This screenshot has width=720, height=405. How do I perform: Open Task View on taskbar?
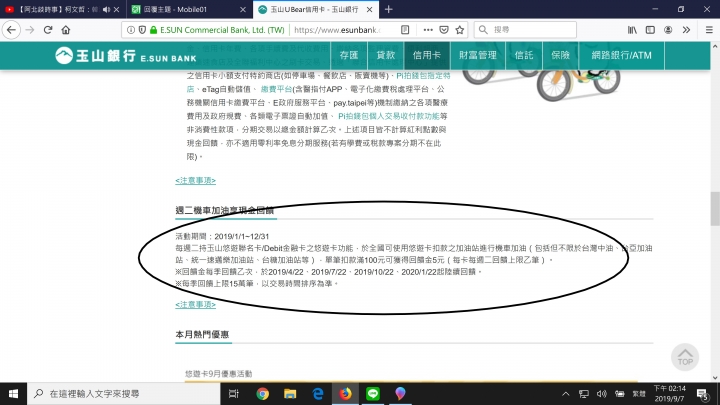[234, 394]
